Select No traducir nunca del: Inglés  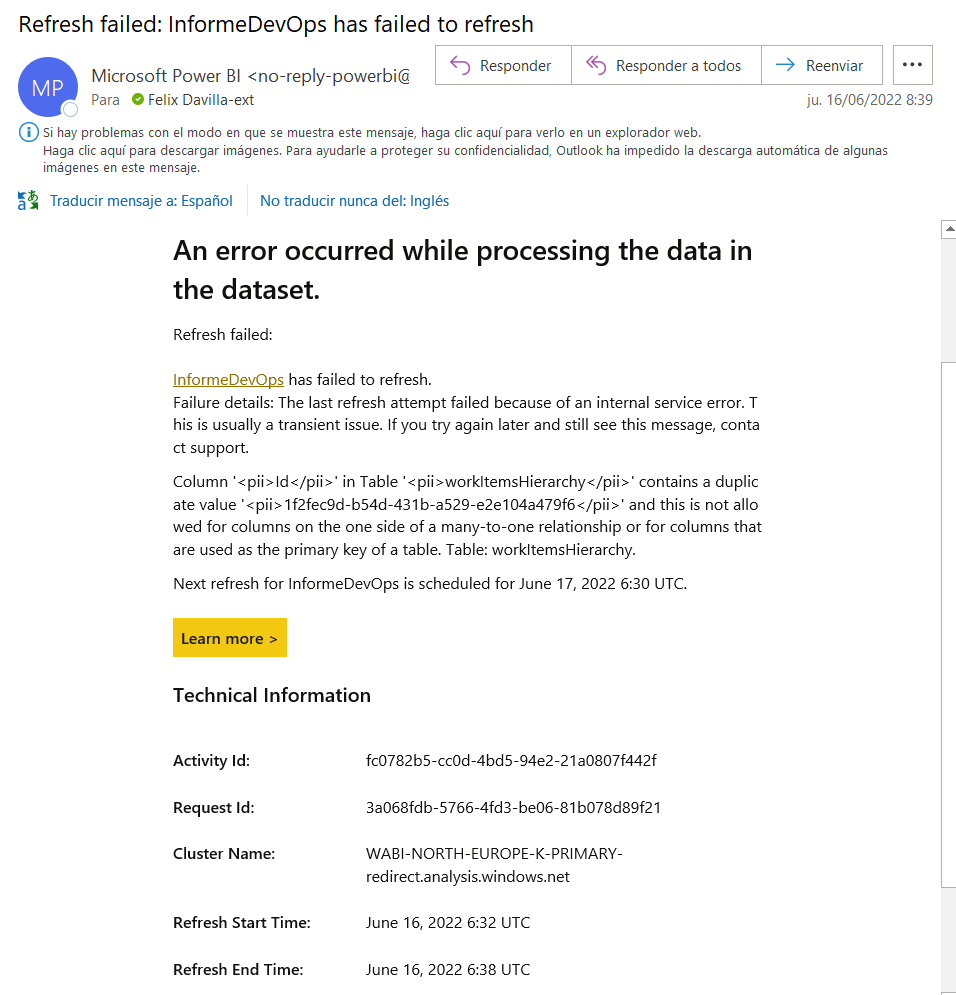354,201
